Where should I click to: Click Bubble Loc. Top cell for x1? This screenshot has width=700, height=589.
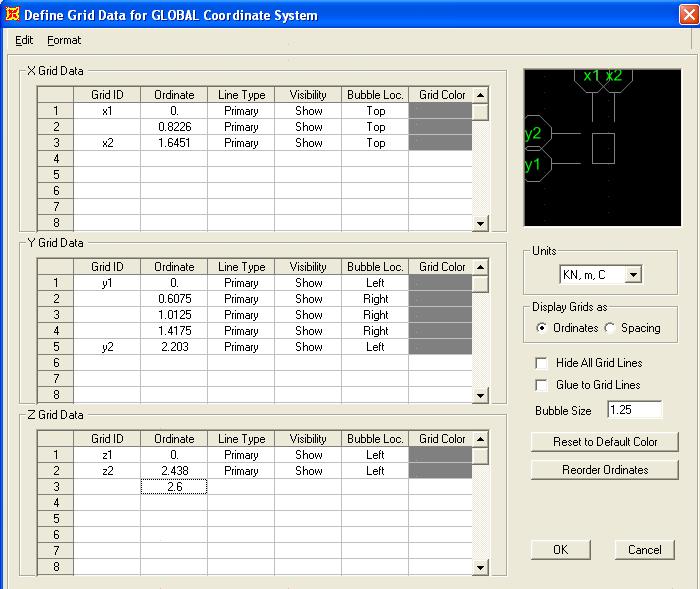(375, 111)
